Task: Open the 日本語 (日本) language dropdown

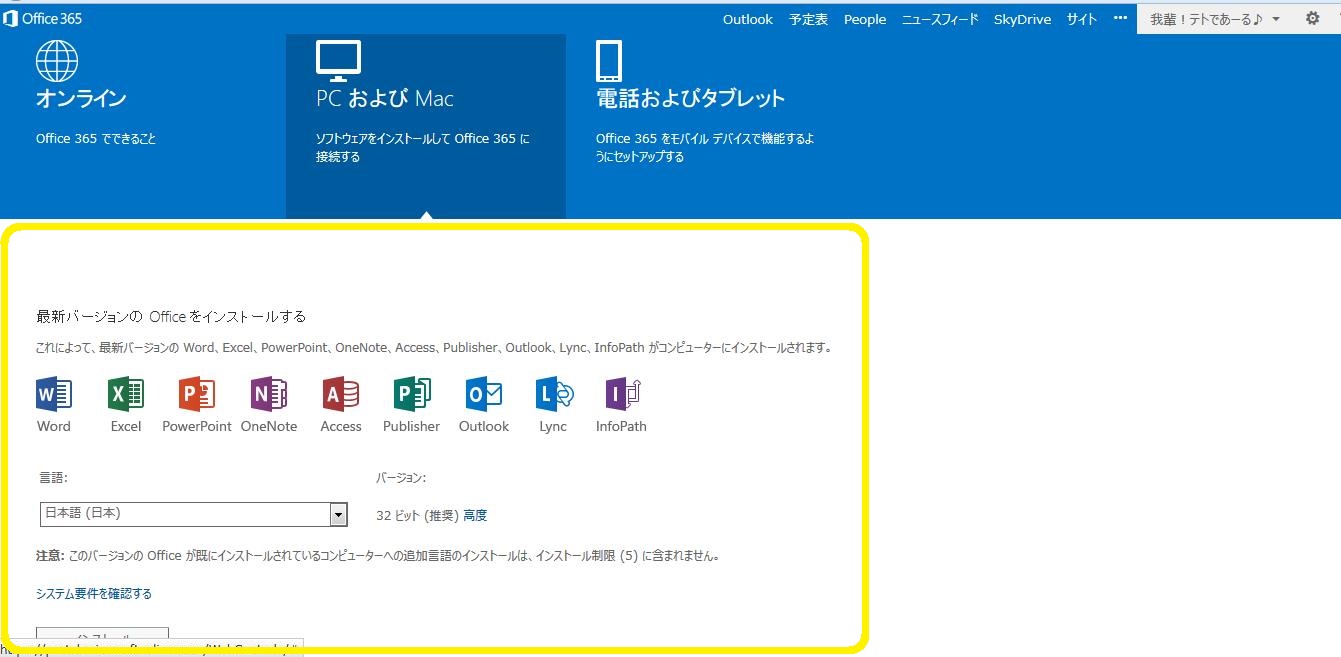Action: coord(194,514)
